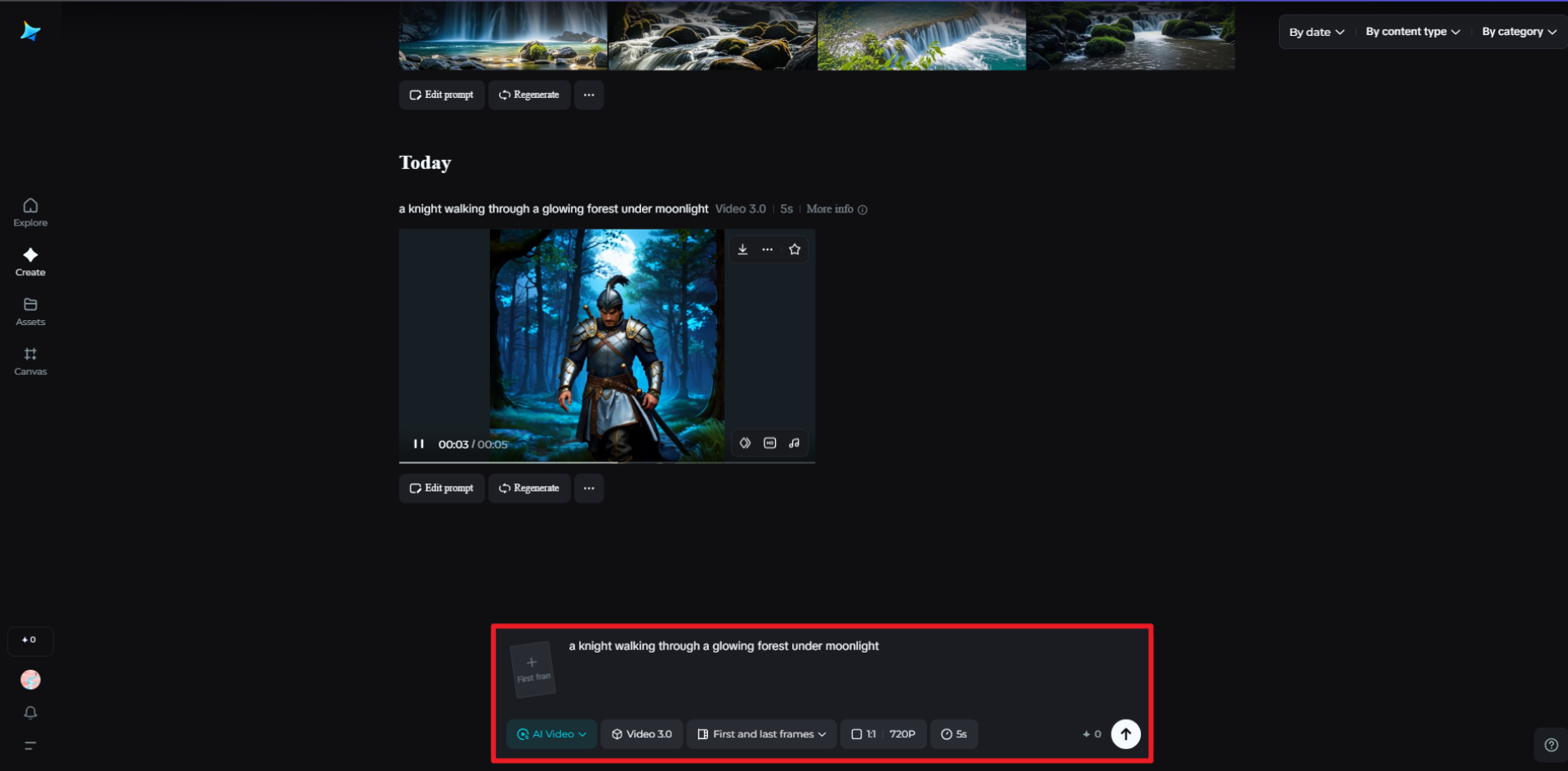Open the Explore page
The width and height of the screenshot is (1568, 771).
(30, 212)
